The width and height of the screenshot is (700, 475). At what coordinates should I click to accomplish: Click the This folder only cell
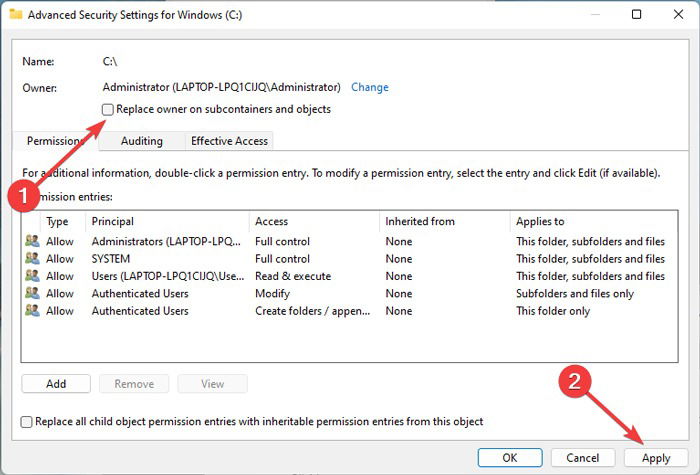(553, 311)
